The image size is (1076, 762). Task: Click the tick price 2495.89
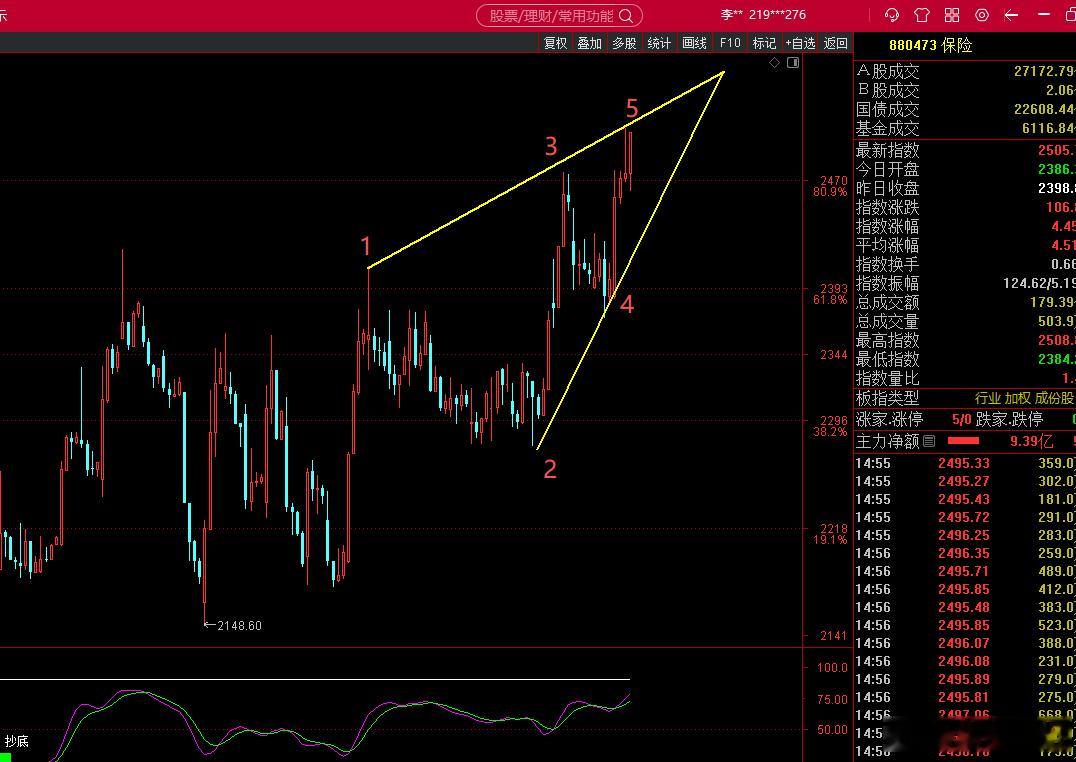(964, 679)
